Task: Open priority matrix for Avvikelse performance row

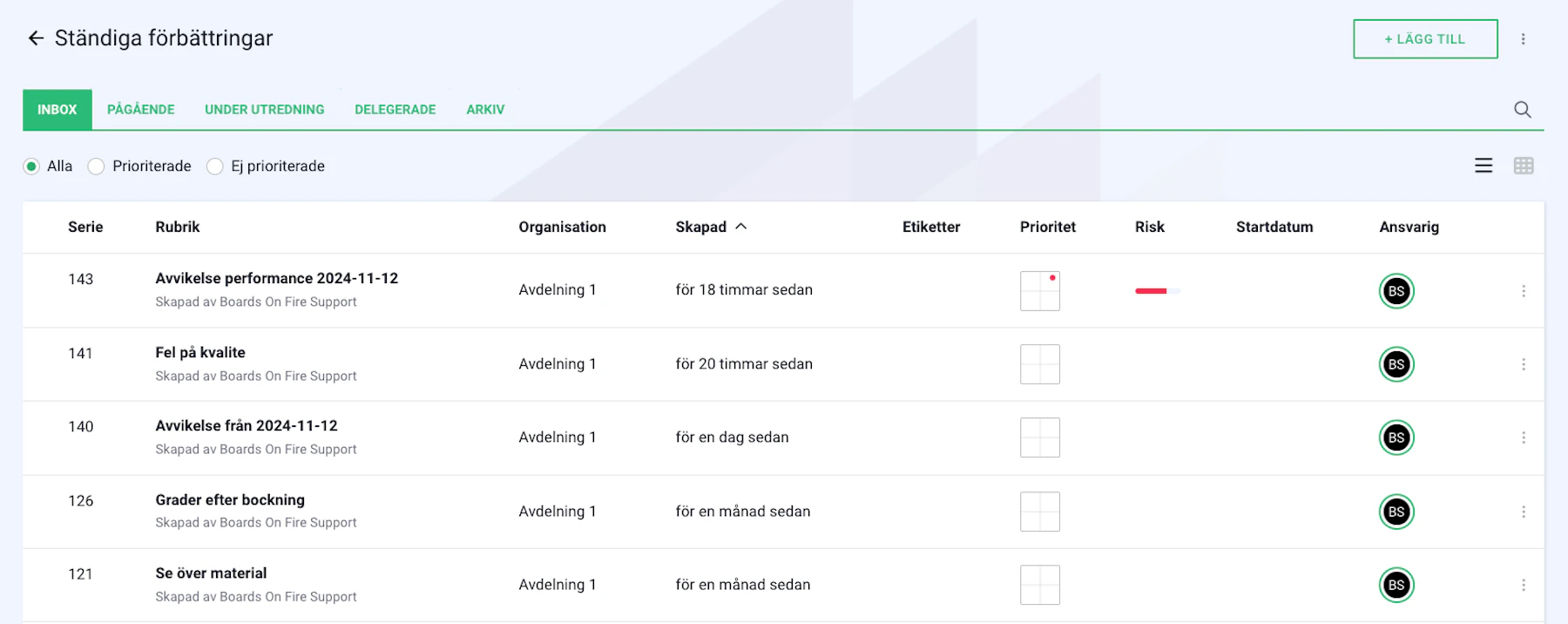Action: coord(1039,291)
